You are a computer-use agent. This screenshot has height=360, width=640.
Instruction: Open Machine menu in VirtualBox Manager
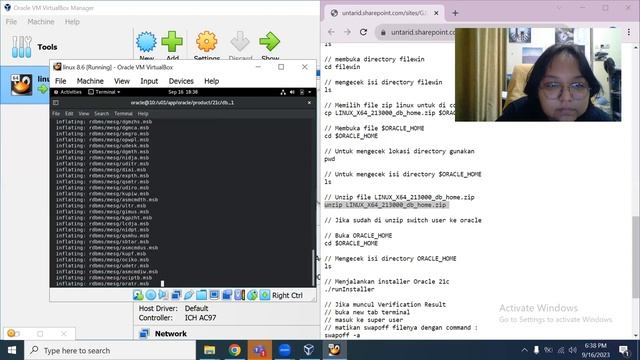[41, 22]
